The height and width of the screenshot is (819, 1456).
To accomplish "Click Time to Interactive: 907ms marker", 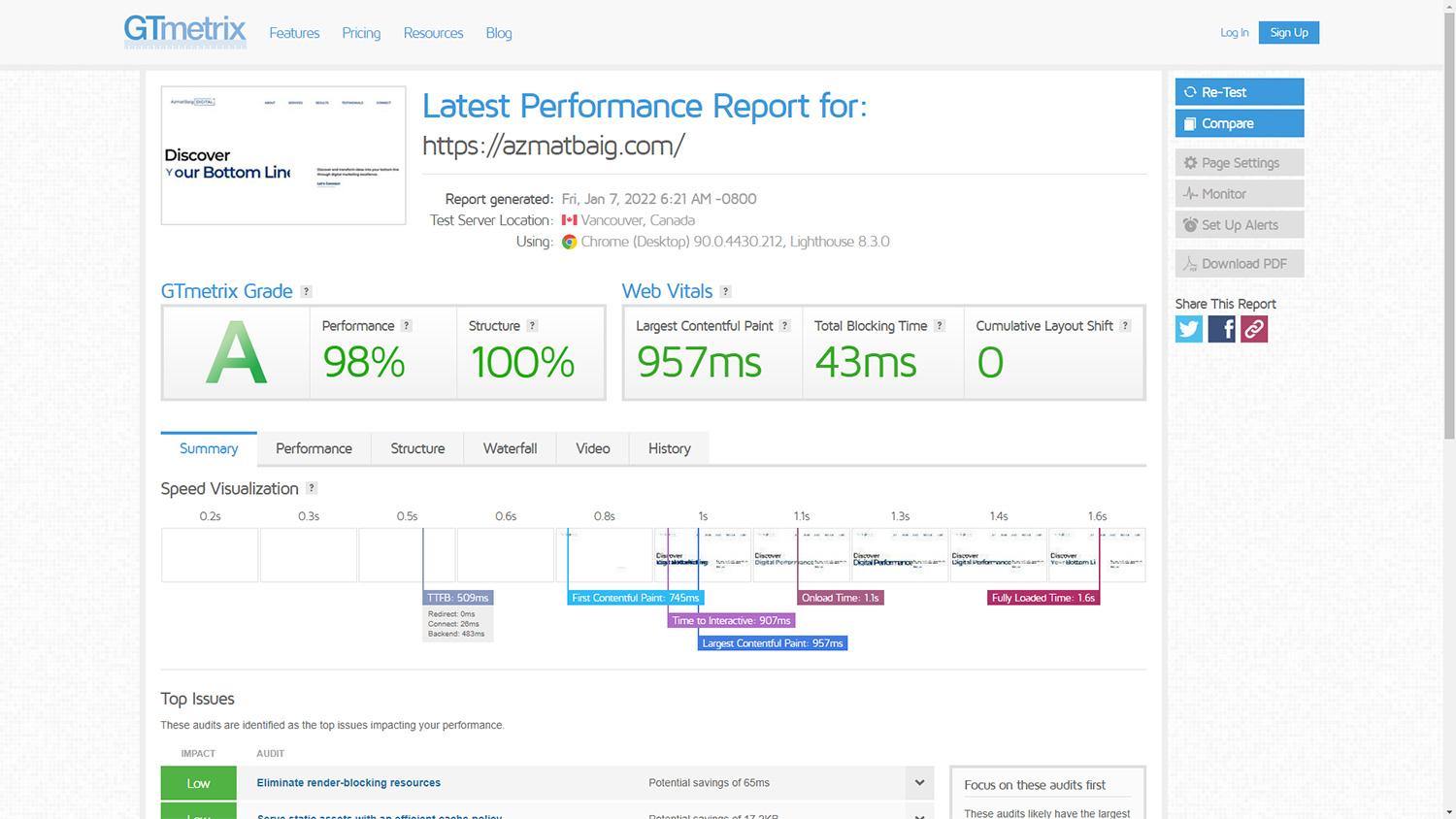I will point(731,620).
